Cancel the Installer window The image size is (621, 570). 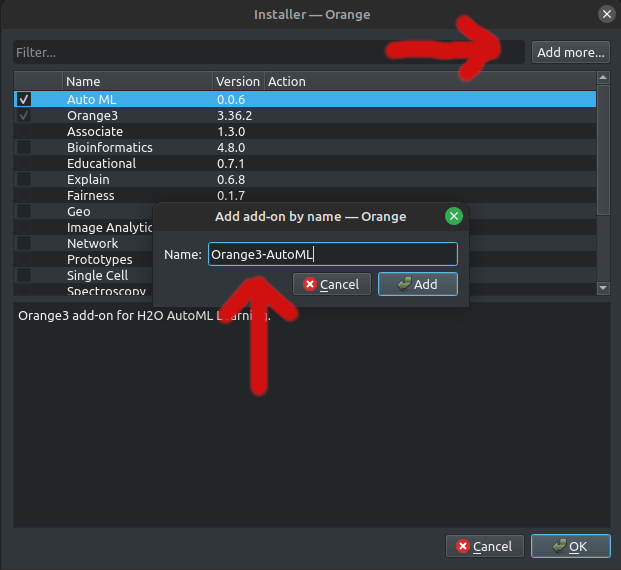(x=485, y=546)
